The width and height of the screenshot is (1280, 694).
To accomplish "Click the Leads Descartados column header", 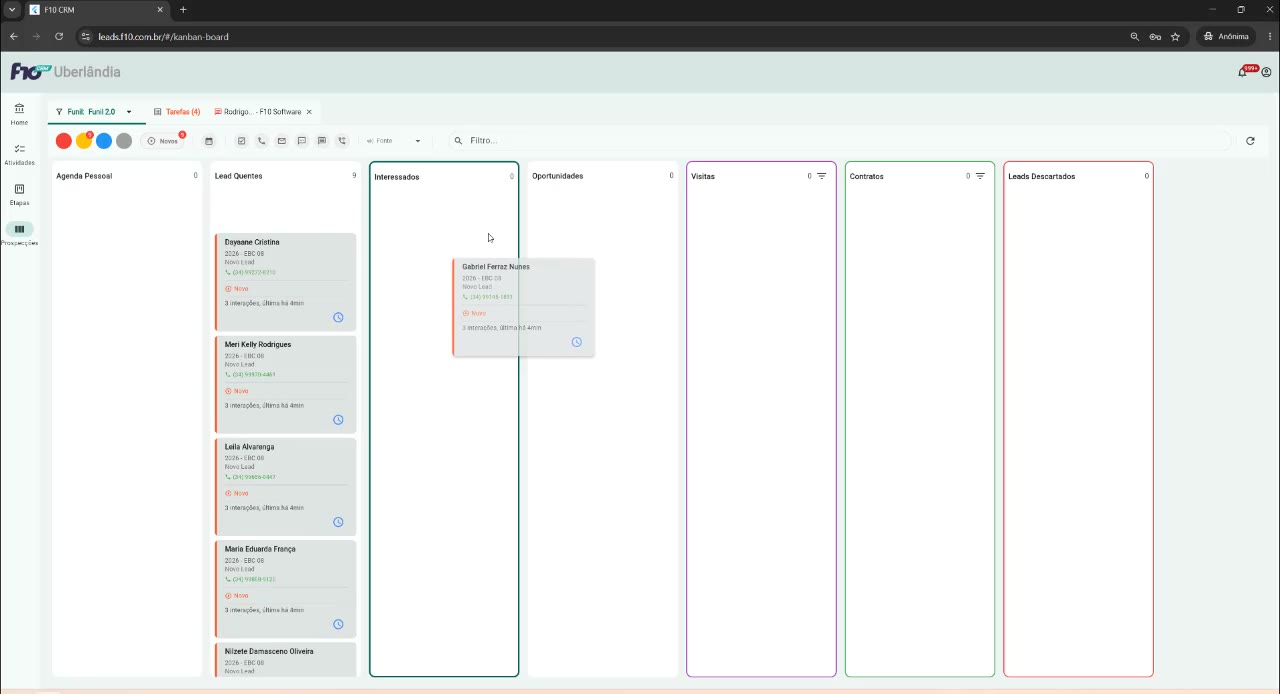I will point(1042,176).
